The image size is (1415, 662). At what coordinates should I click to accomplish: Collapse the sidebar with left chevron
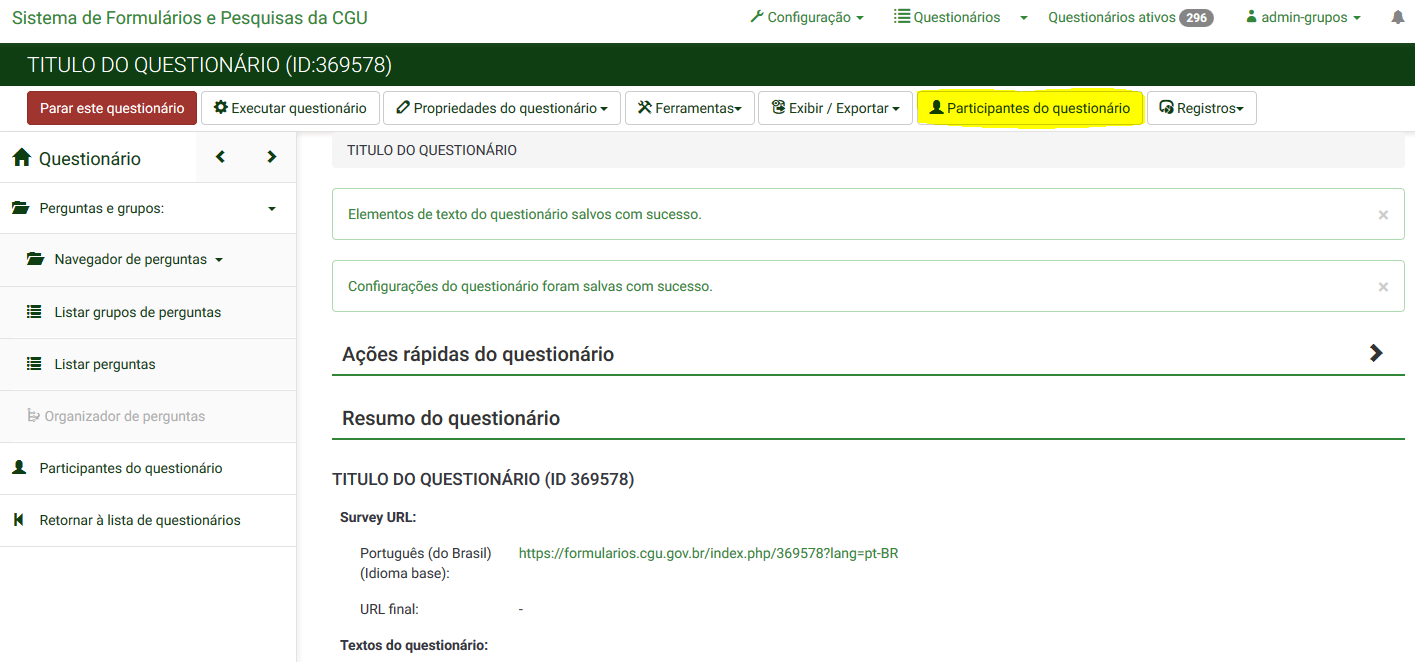(x=219, y=157)
